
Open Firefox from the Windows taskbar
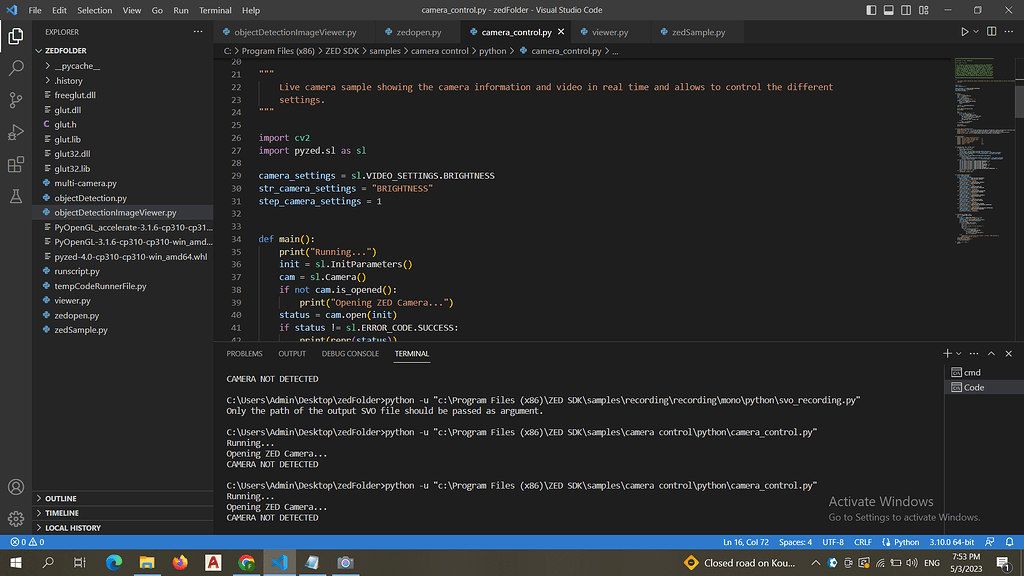tap(180, 563)
